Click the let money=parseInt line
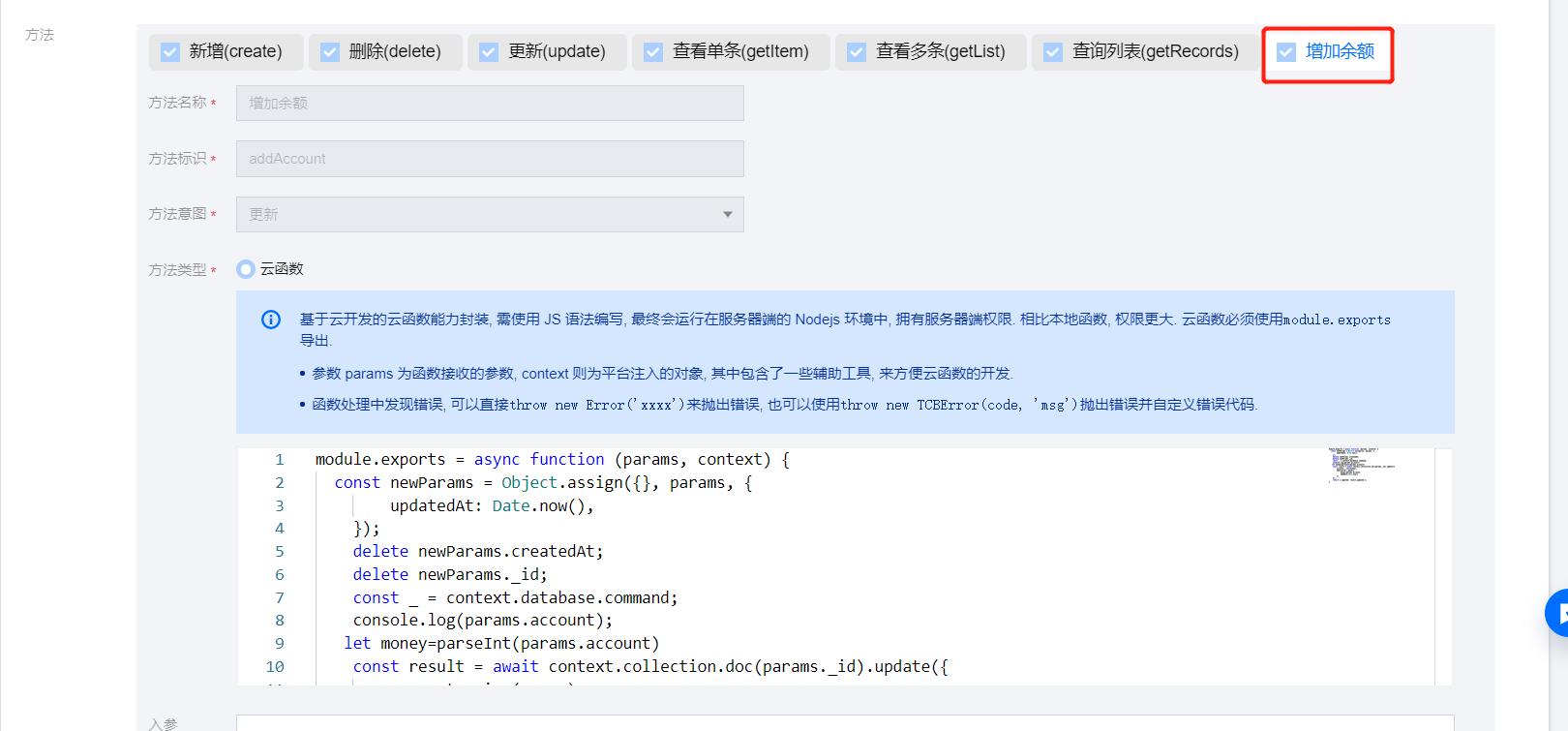This screenshot has height=731, width=1568. 501,644
